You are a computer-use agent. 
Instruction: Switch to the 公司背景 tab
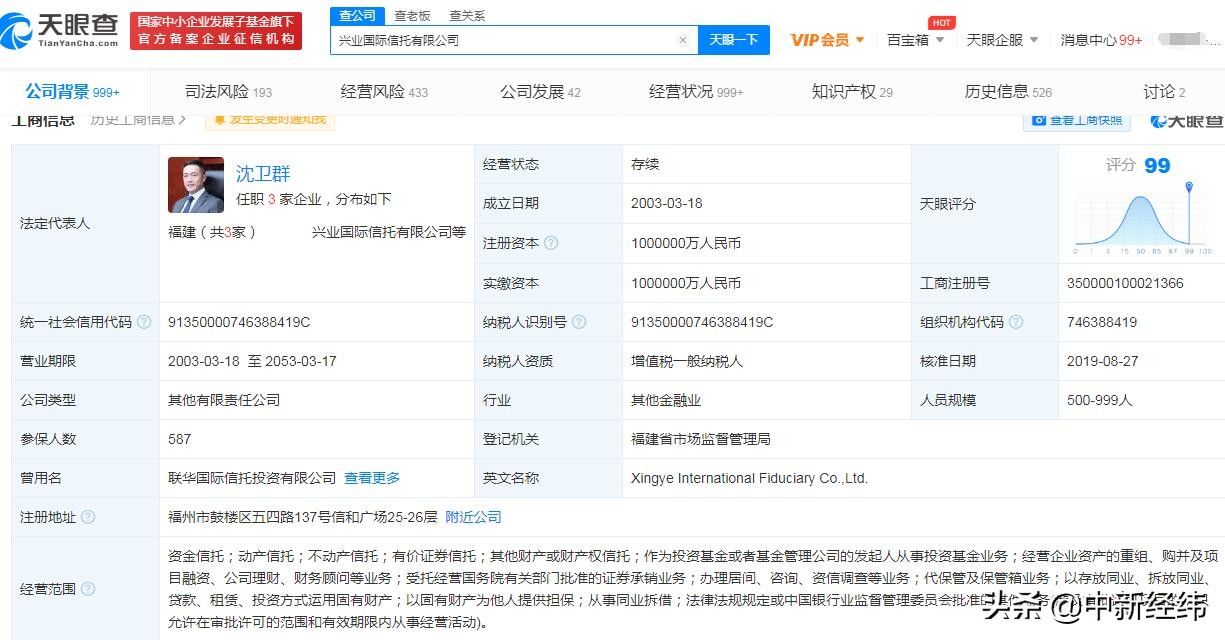[x=72, y=91]
